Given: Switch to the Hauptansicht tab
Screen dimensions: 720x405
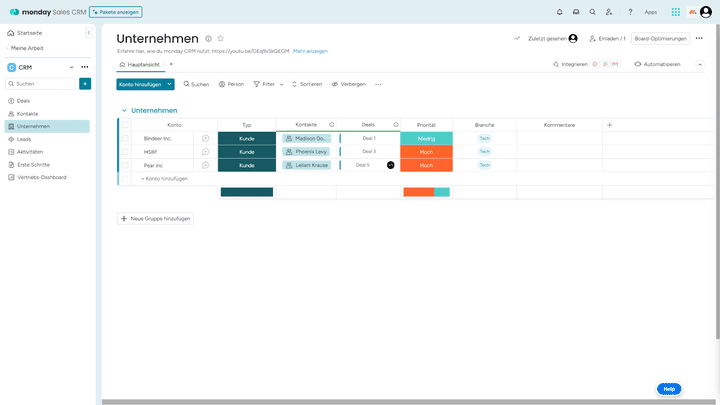Looking at the screenshot, I should pyautogui.click(x=140, y=64).
